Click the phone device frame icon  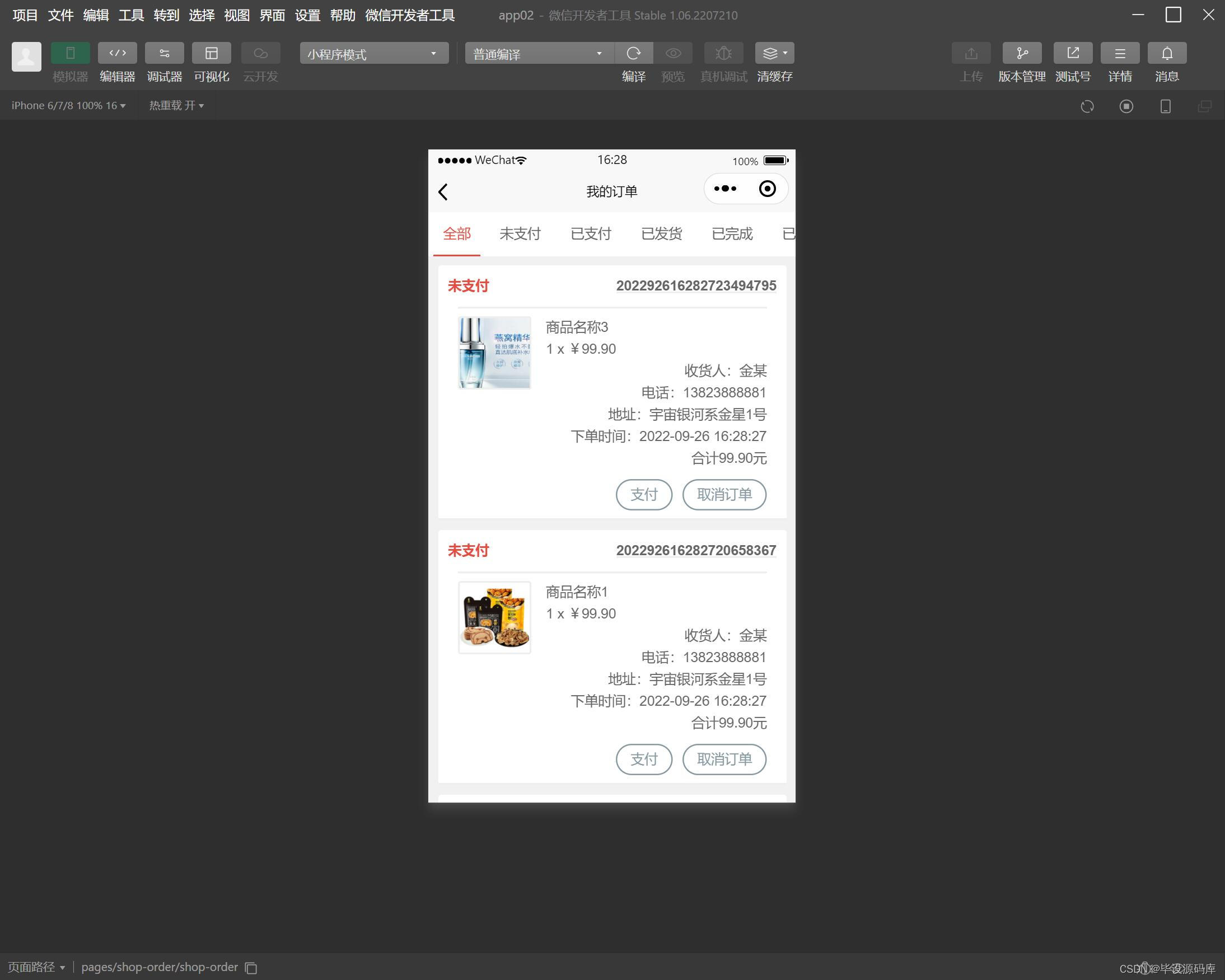tap(1165, 106)
